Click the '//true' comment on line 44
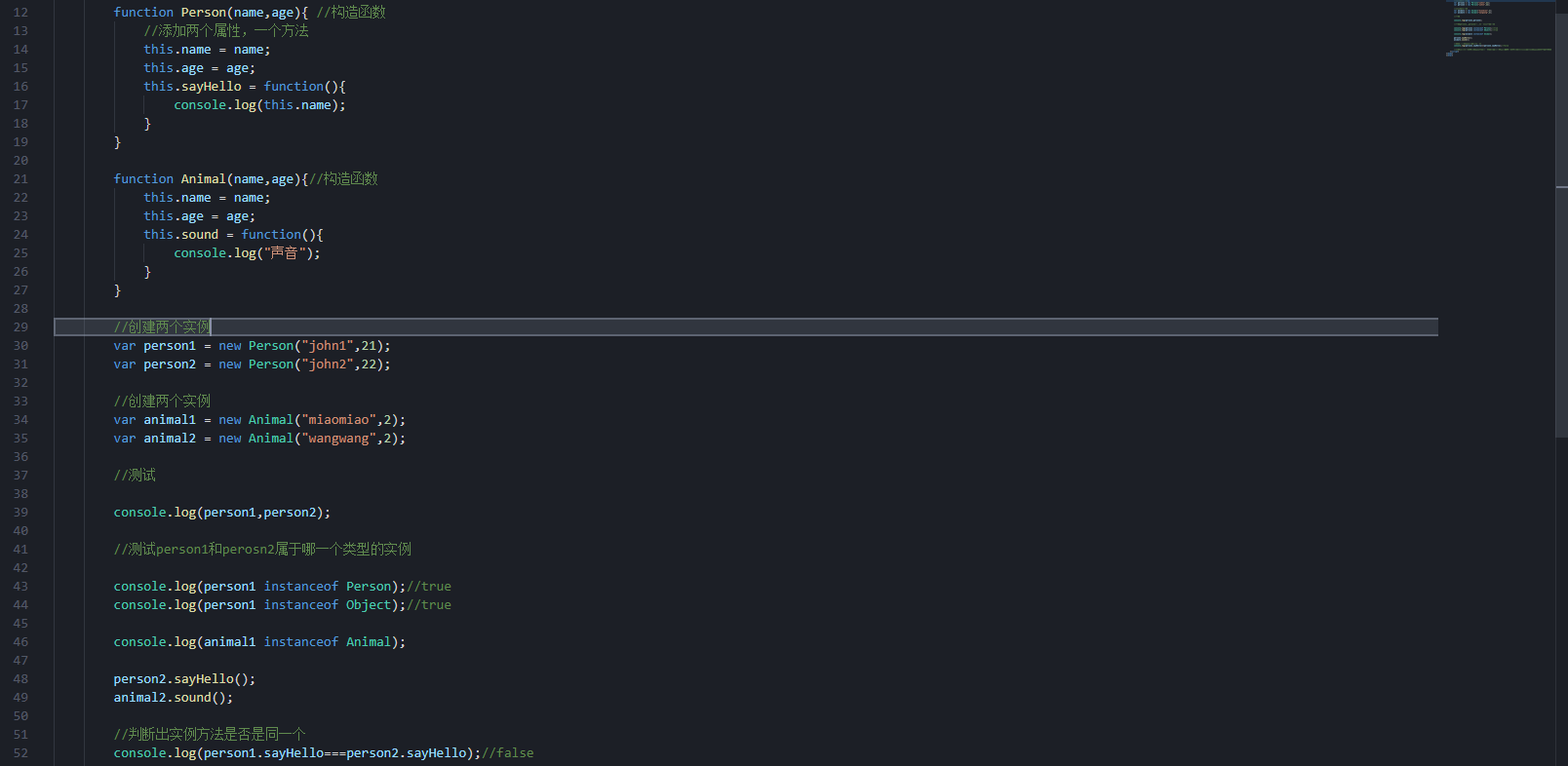This screenshot has width=1568, height=766. click(429, 605)
